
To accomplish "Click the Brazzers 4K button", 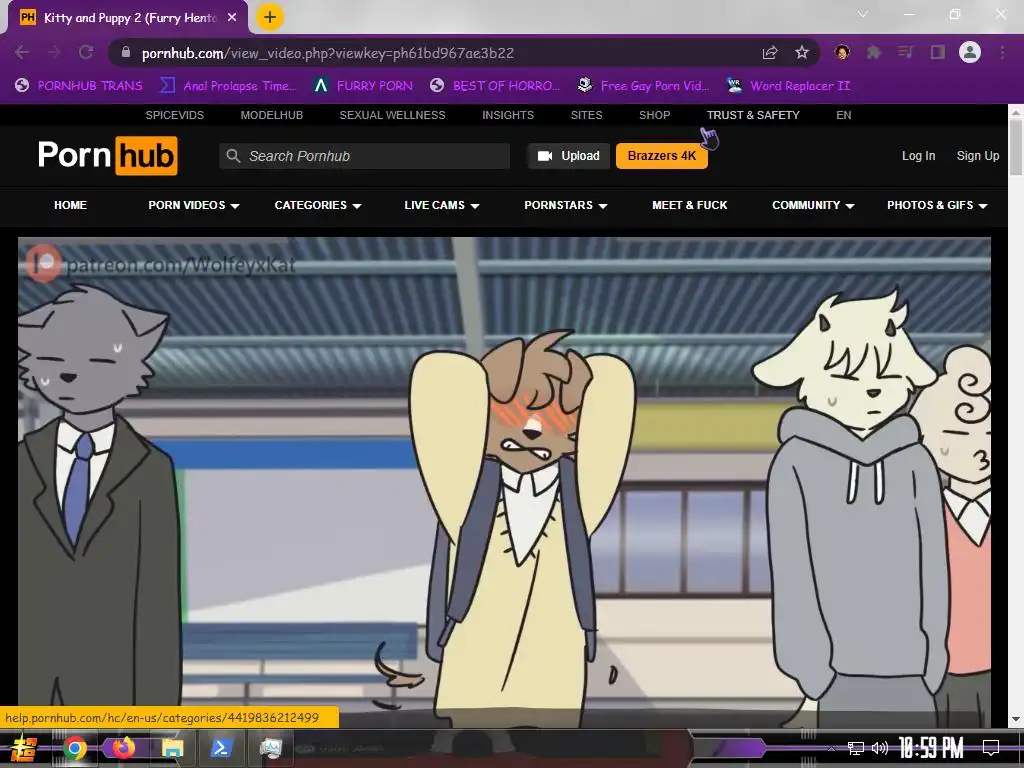I will 662,156.
